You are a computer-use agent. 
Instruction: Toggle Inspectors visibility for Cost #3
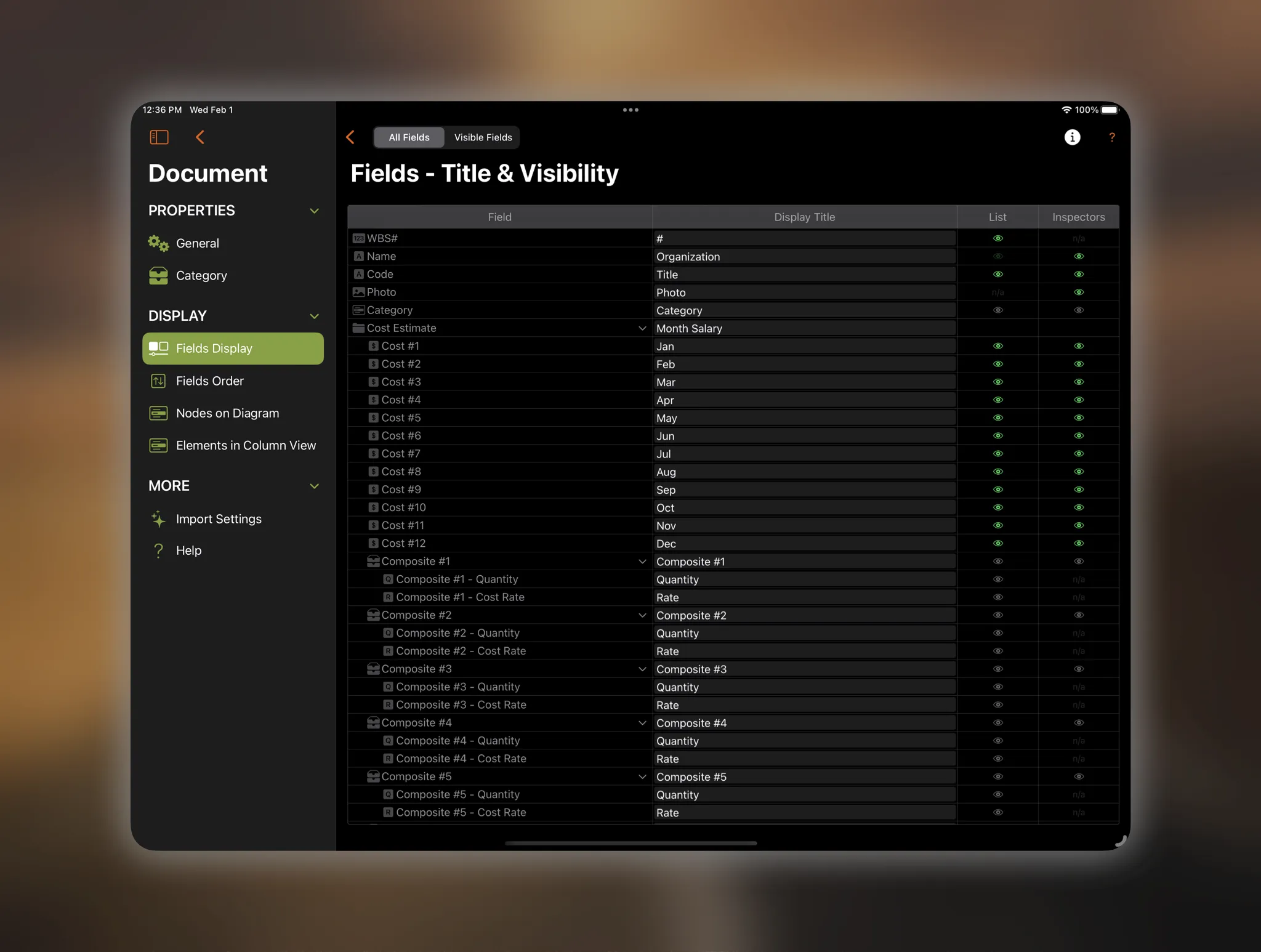point(1078,381)
